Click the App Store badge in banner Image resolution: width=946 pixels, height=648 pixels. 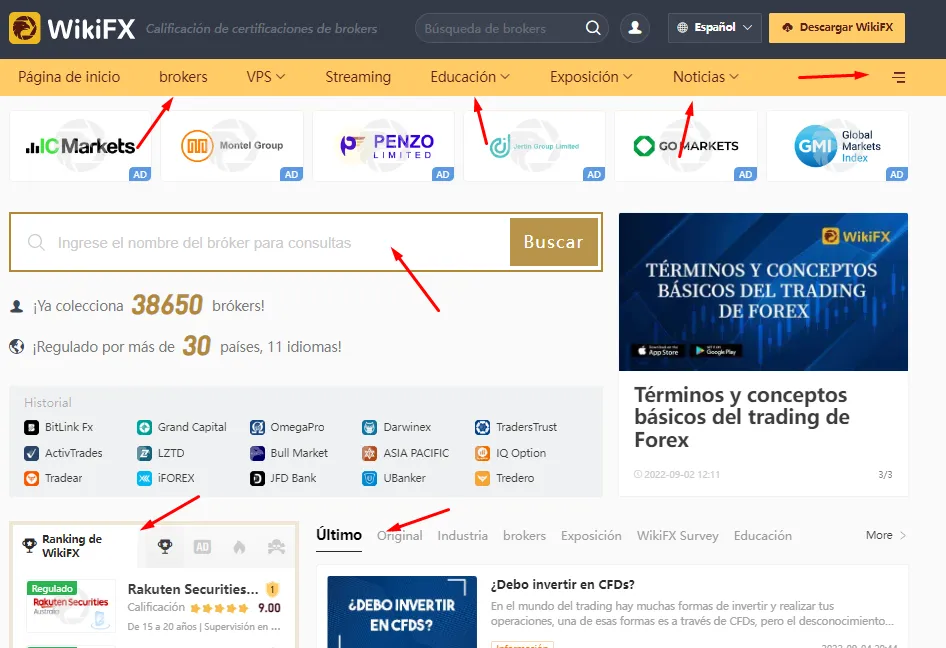point(656,351)
